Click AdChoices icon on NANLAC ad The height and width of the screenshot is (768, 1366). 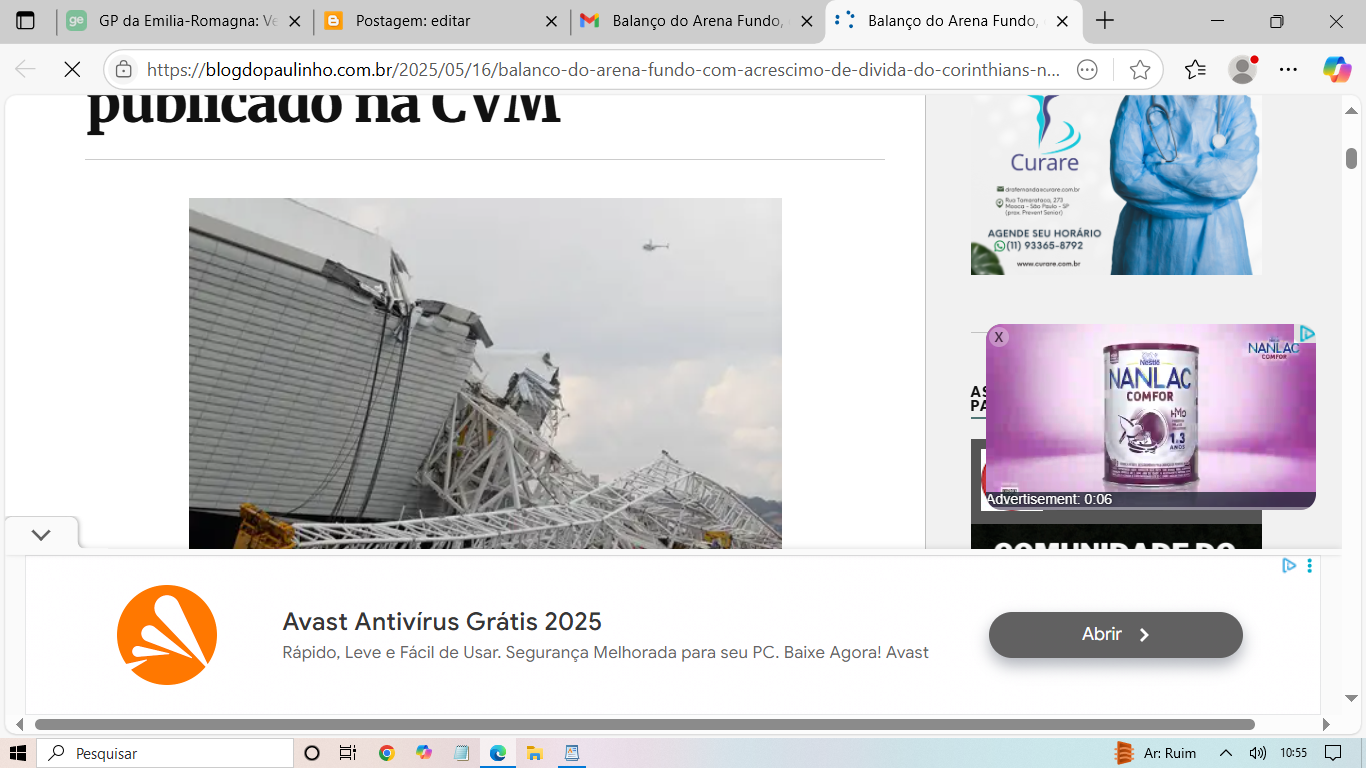coord(1306,333)
